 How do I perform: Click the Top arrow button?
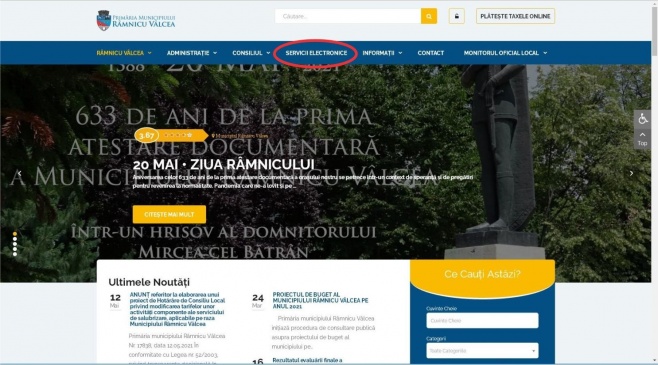click(642, 139)
